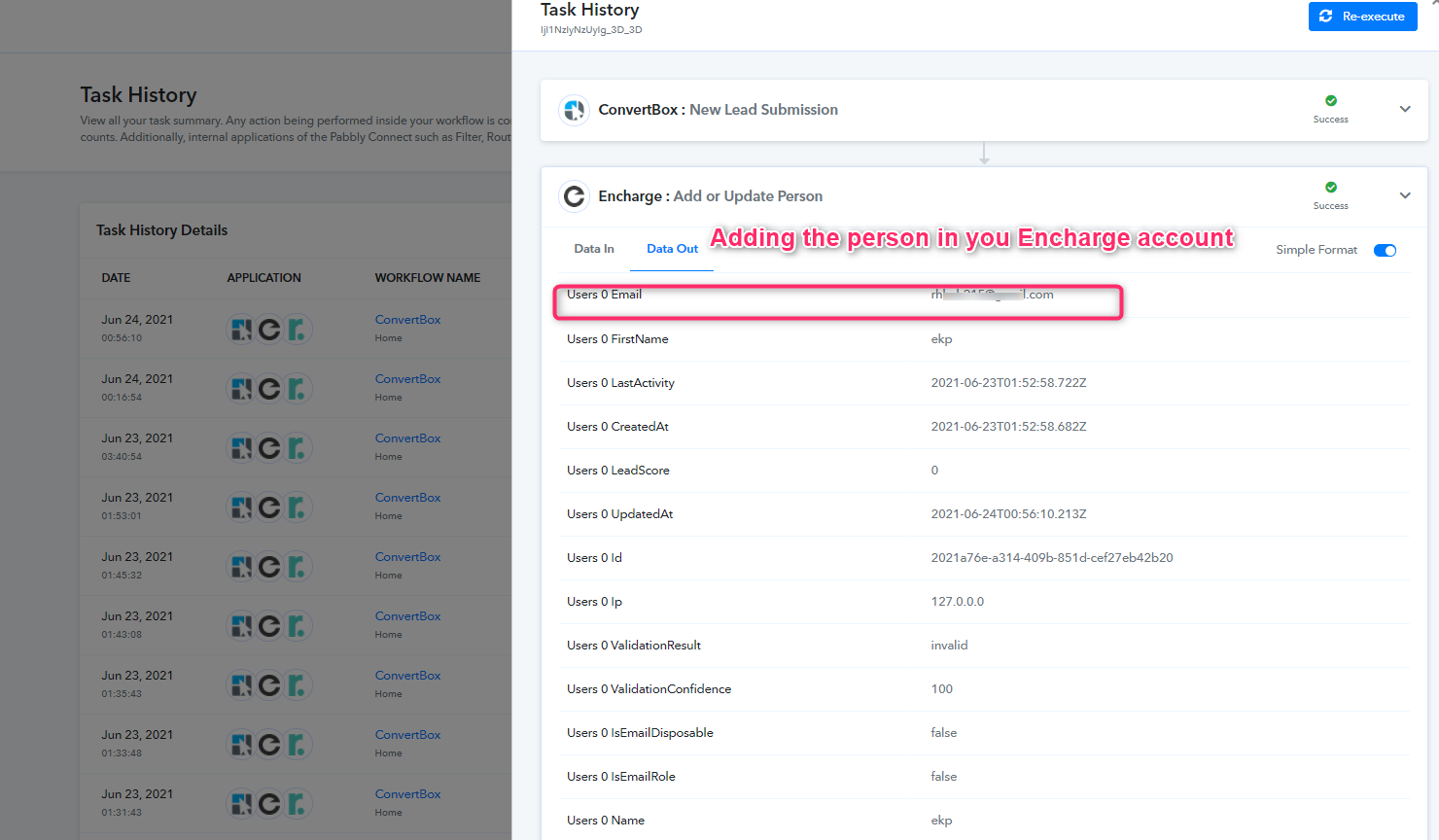Screen dimensions: 1439x840
Task: Click the Users 0 FirstName value ekp
Action: coord(942,339)
